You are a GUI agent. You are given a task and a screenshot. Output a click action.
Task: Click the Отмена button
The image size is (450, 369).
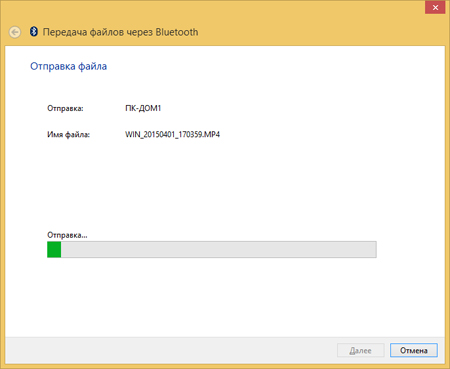[x=414, y=350]
